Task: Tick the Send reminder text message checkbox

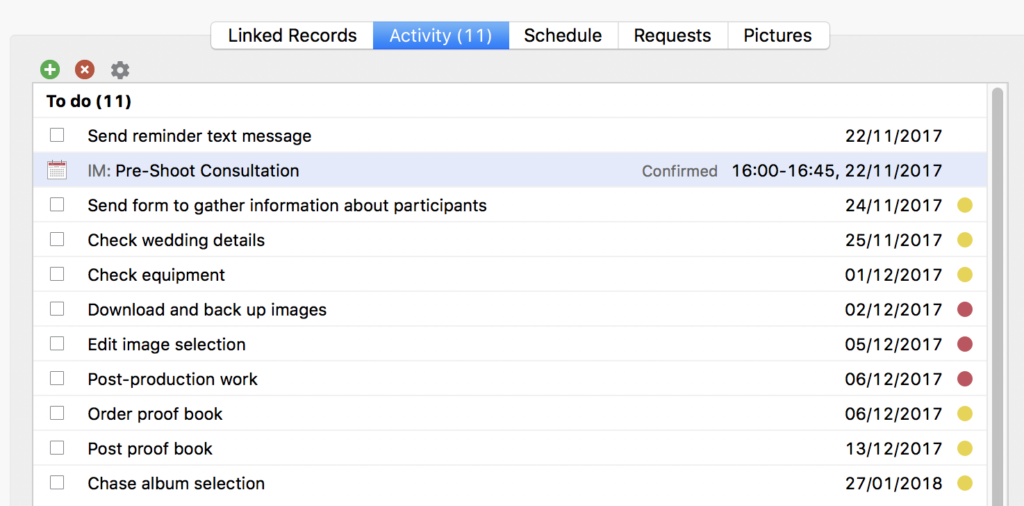Action: [57, 135]
